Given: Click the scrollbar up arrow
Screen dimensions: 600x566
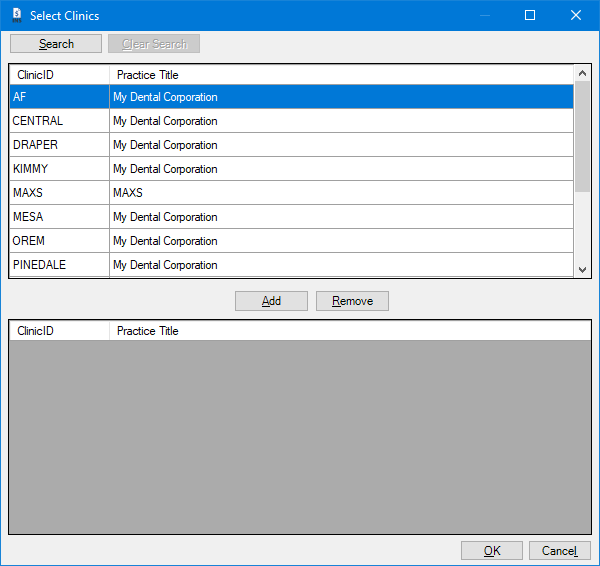Looking at the screenshot, I should point(582,73).
